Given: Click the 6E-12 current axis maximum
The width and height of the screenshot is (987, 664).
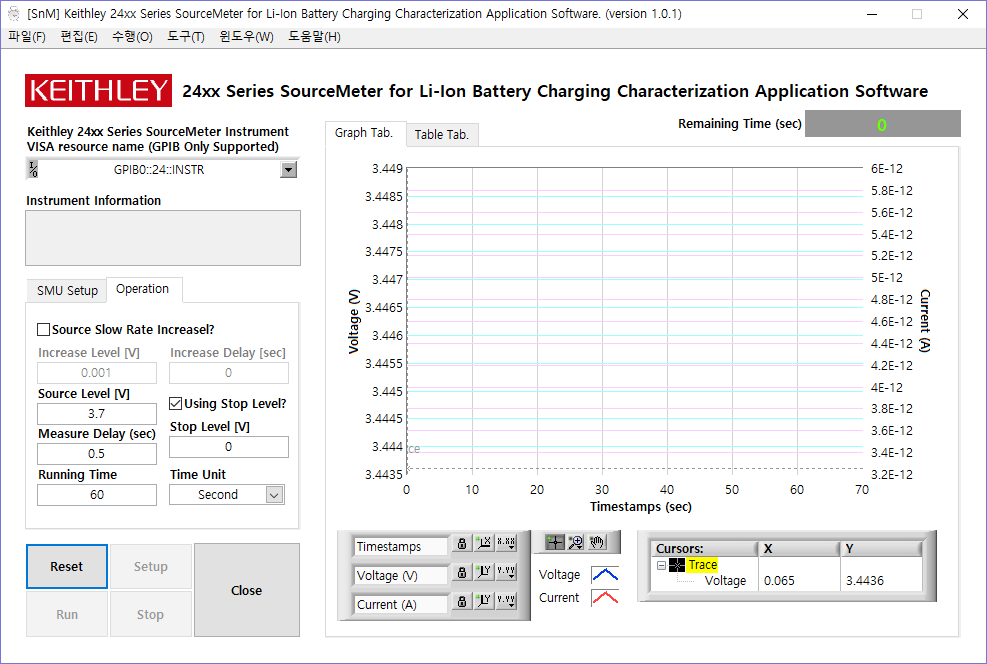Looking at the screenshot, I should (887, 169).
